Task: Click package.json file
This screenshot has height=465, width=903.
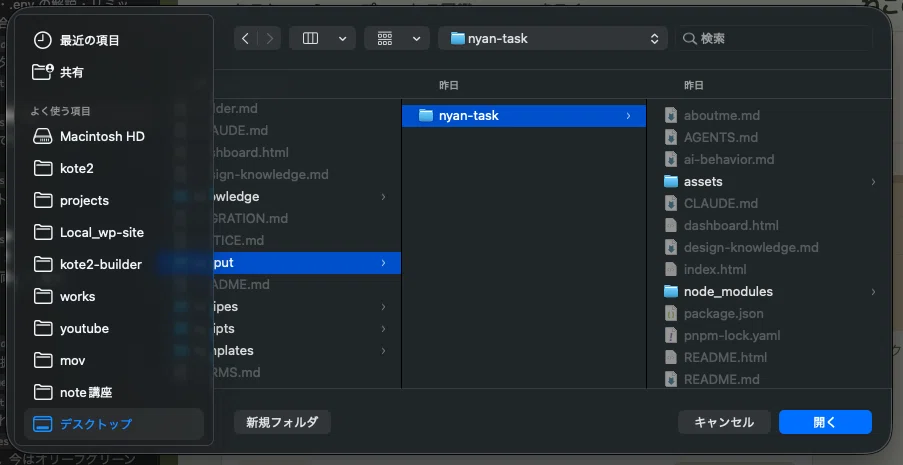Action: tap(723, 313)
